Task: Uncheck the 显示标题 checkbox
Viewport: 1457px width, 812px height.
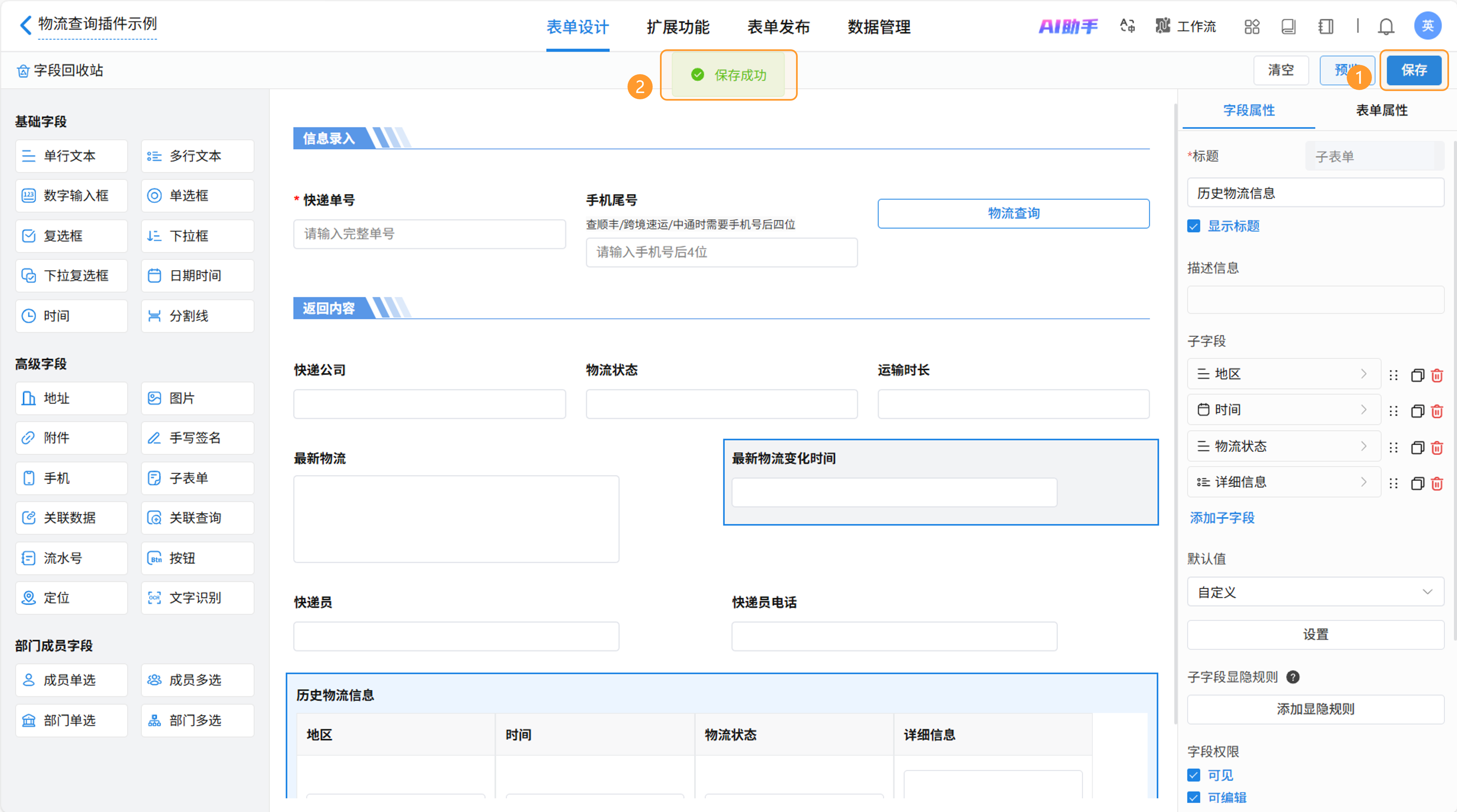Action: coord(1194,226)
